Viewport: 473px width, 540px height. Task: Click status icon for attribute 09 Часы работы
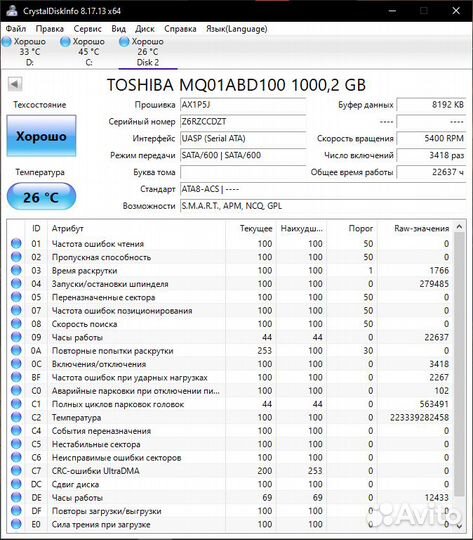coord(16,337)
